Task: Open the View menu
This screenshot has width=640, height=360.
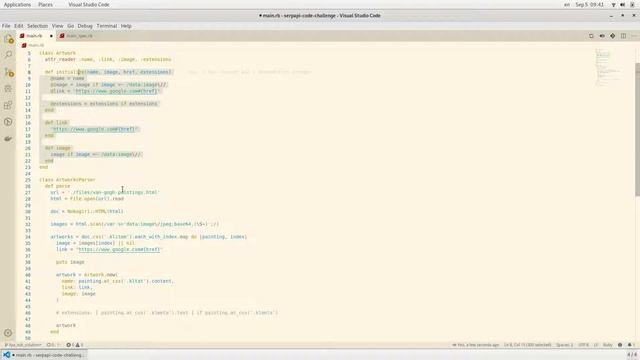Action: tap(58, 26)
